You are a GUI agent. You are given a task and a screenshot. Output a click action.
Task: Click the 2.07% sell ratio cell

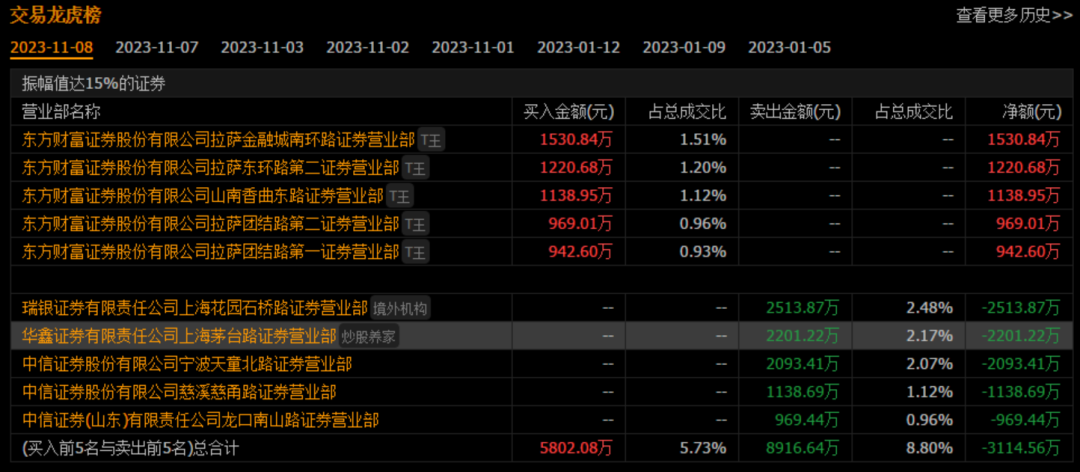pos(930,363)
